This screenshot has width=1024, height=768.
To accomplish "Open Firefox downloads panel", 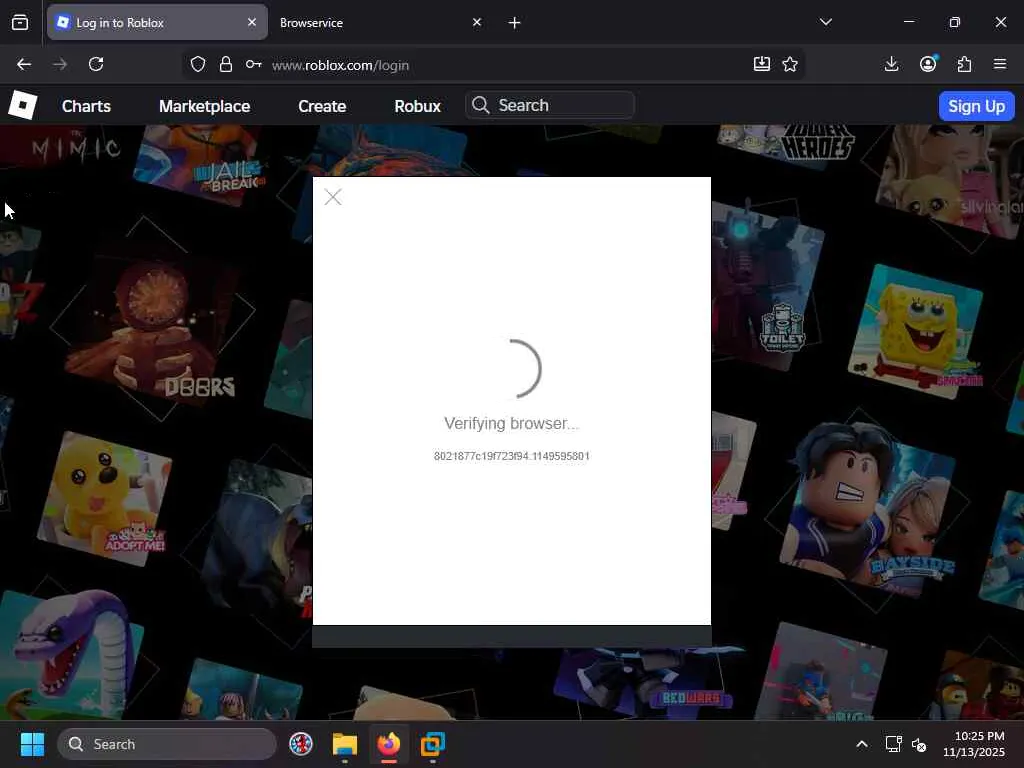I will click(x=891, y=64).
